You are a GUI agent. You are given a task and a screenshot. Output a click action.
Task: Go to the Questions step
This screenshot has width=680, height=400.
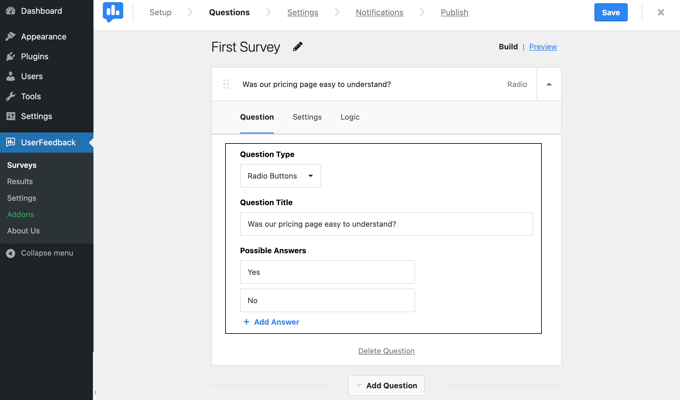click(x=229, y=13)
